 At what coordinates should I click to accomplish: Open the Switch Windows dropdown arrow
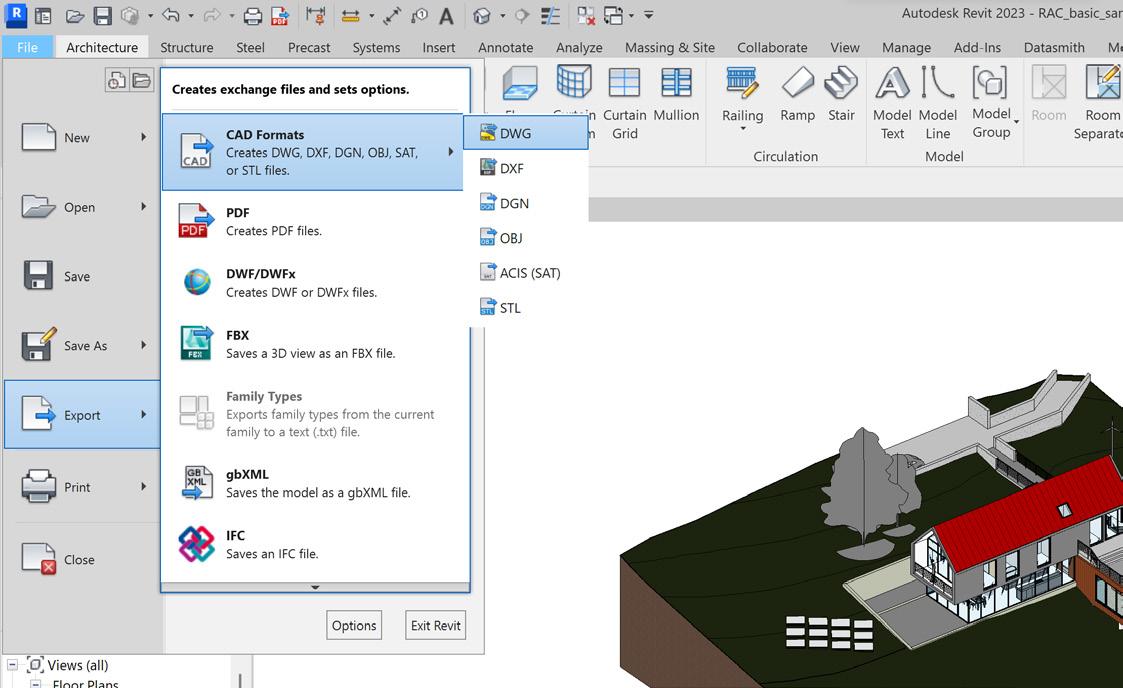point(631,15)
